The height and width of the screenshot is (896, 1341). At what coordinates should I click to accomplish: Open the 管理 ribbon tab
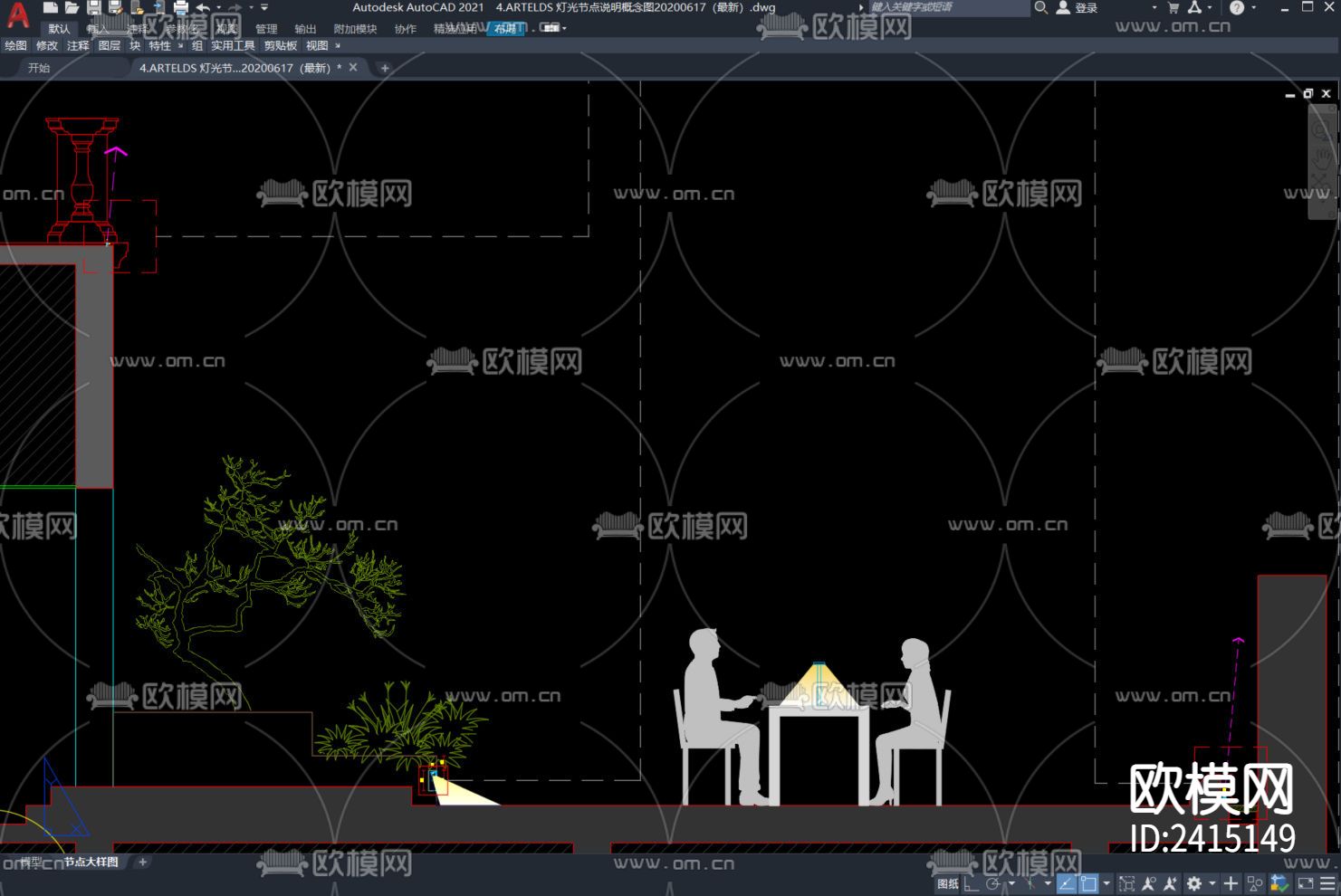[266, 29]
